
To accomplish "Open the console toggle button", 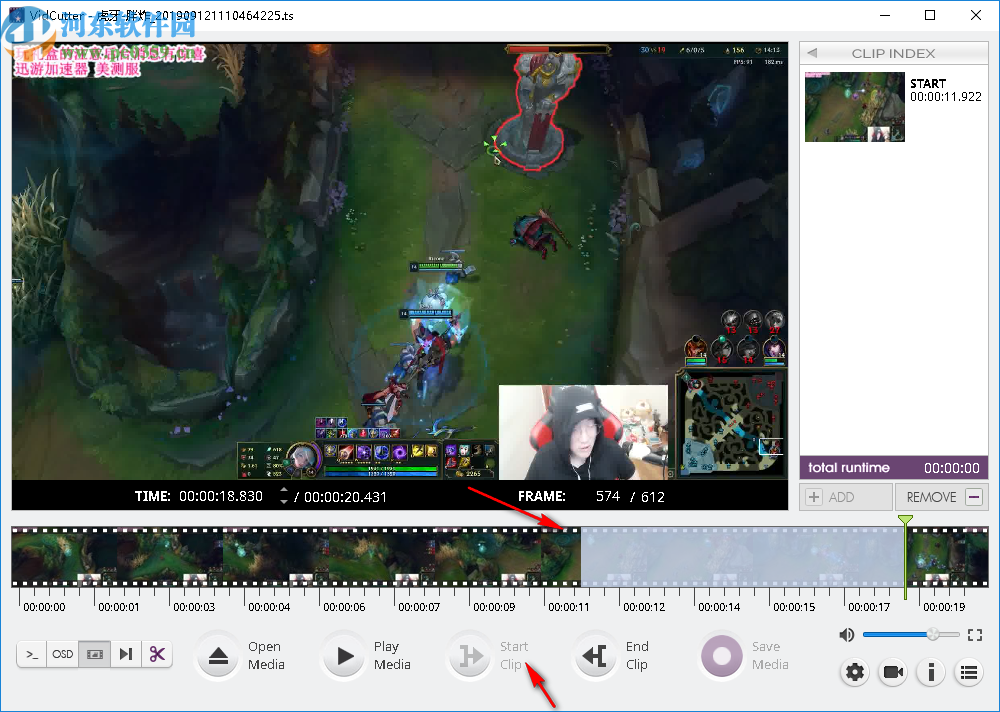I will pos(32,654).
